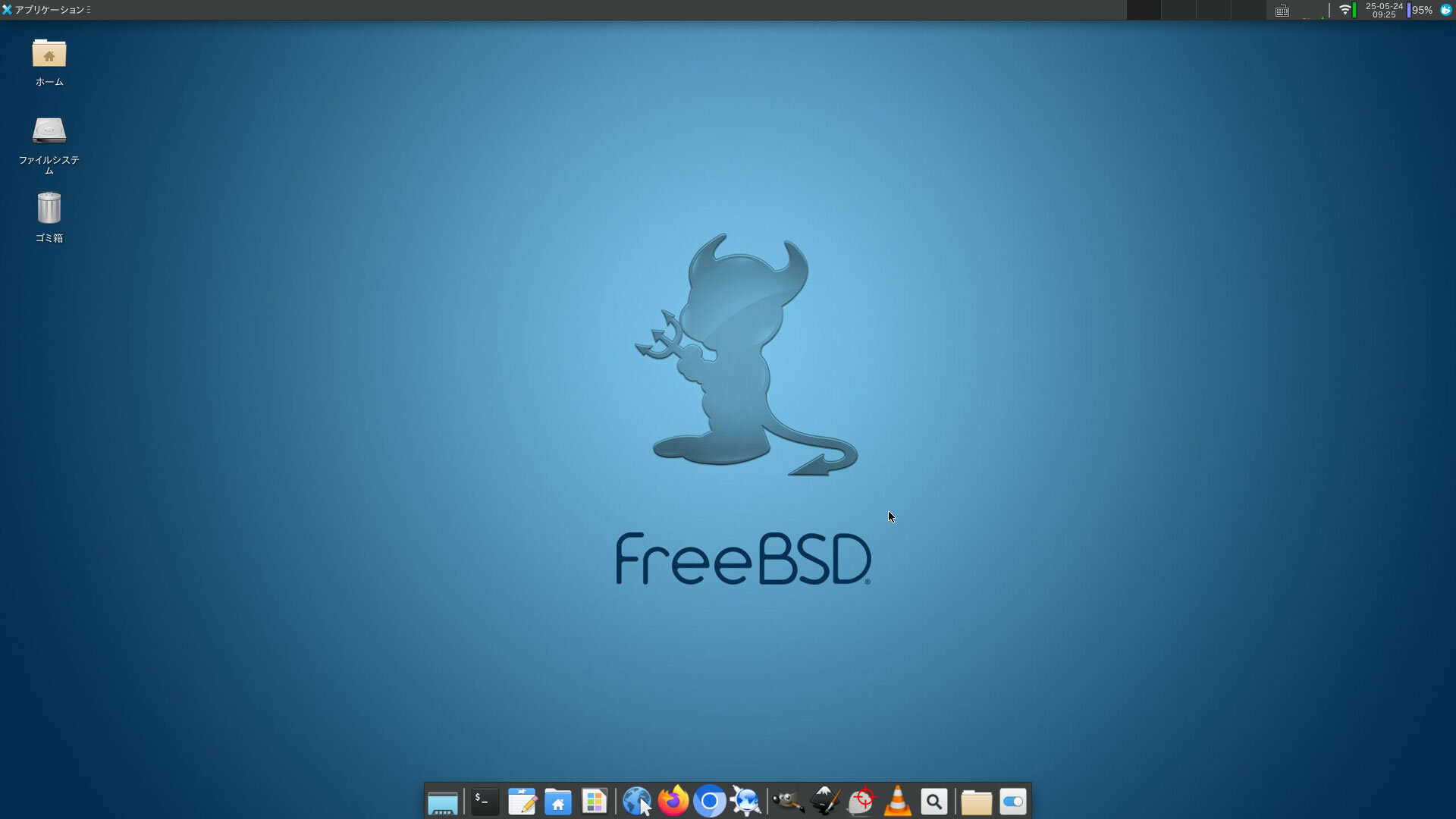
Task: Open the red crosshair screenshot tool
Action: [861, 802]
